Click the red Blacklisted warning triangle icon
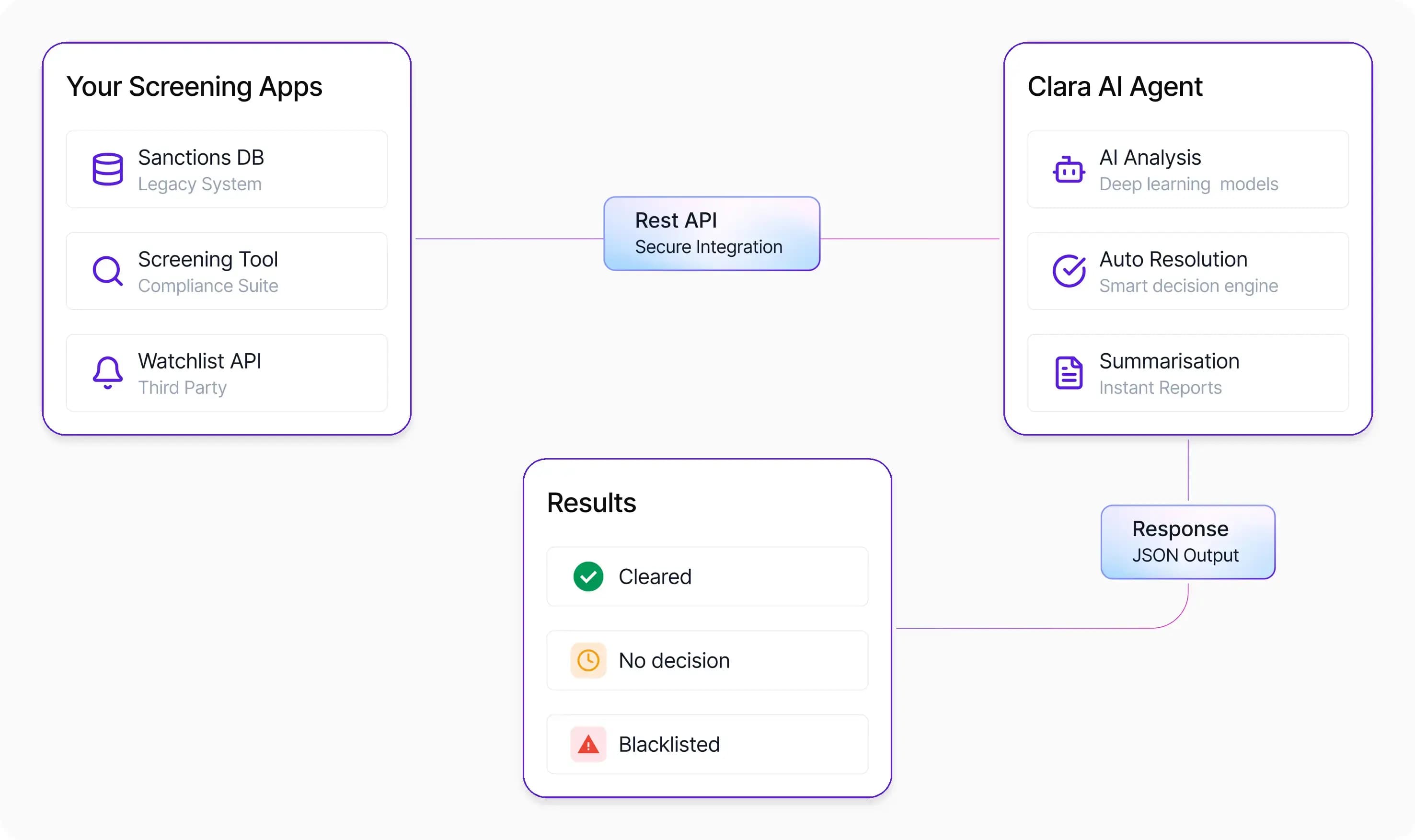The image size is (1415, 840). tap(588, 744)
